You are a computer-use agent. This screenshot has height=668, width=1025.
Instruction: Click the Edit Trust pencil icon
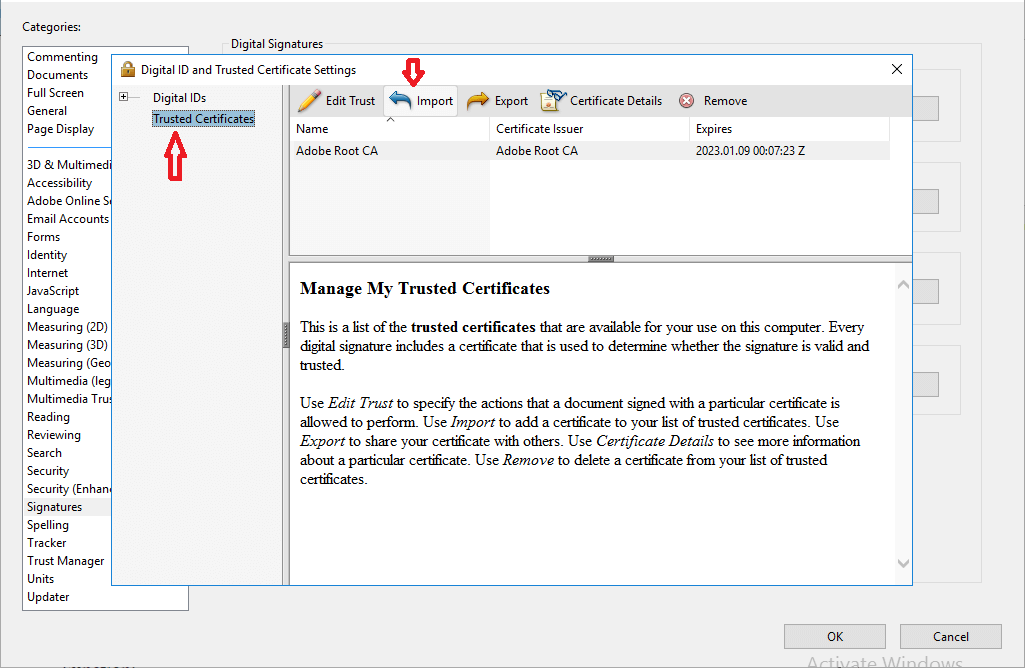(x=310, y=100)
